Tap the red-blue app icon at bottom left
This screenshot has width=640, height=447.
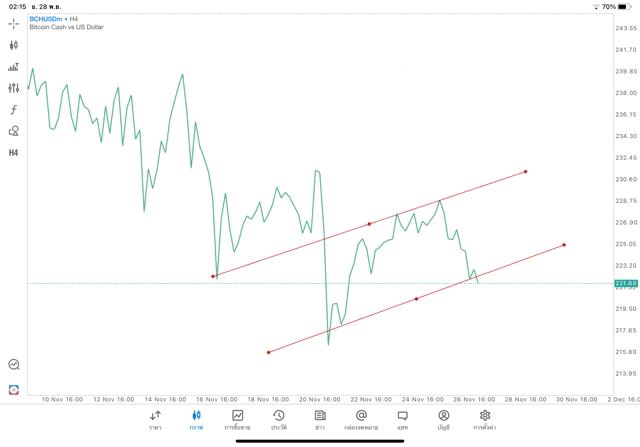pos(14,390)
